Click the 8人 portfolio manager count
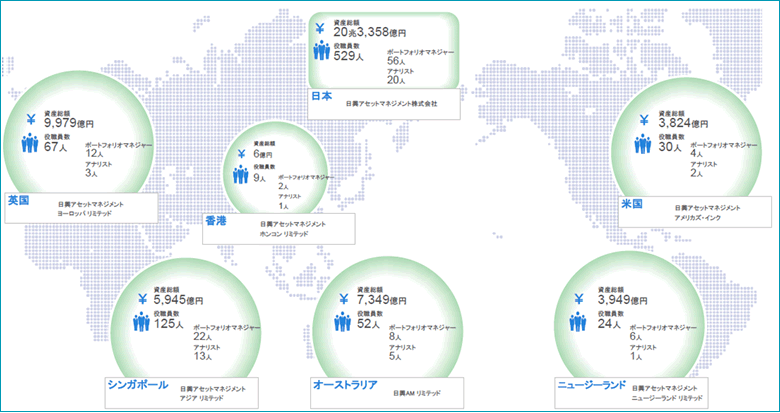This screenshot has height=413, width=780. [395, 336]
